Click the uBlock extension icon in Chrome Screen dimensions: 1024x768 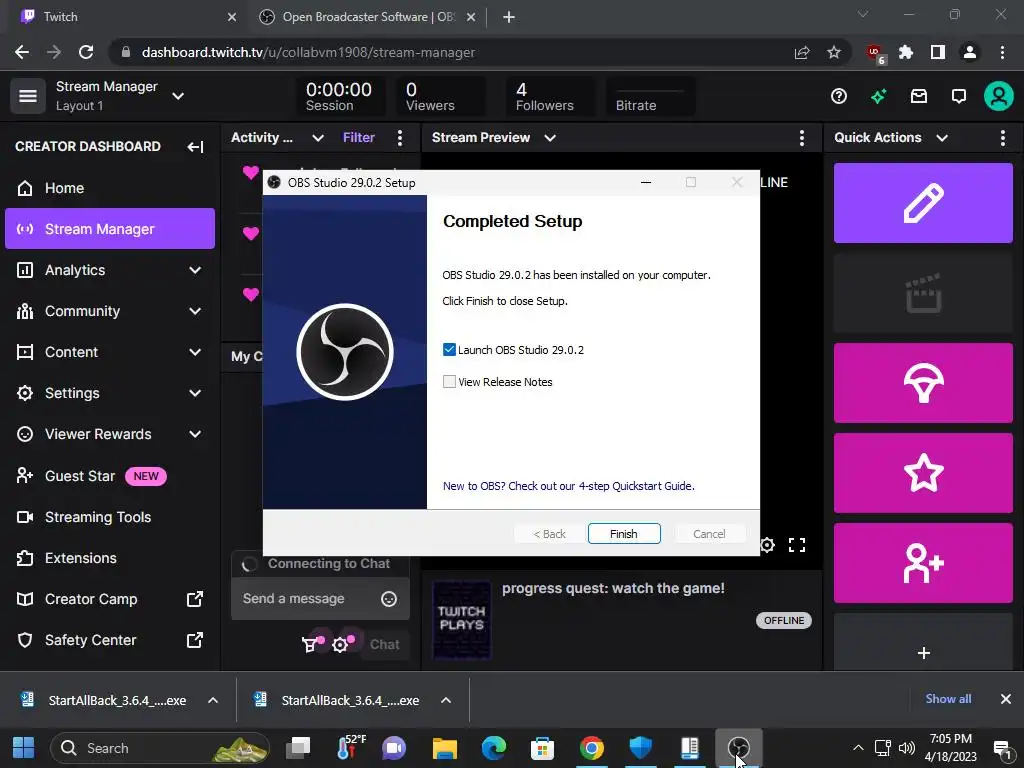[874, 53]
